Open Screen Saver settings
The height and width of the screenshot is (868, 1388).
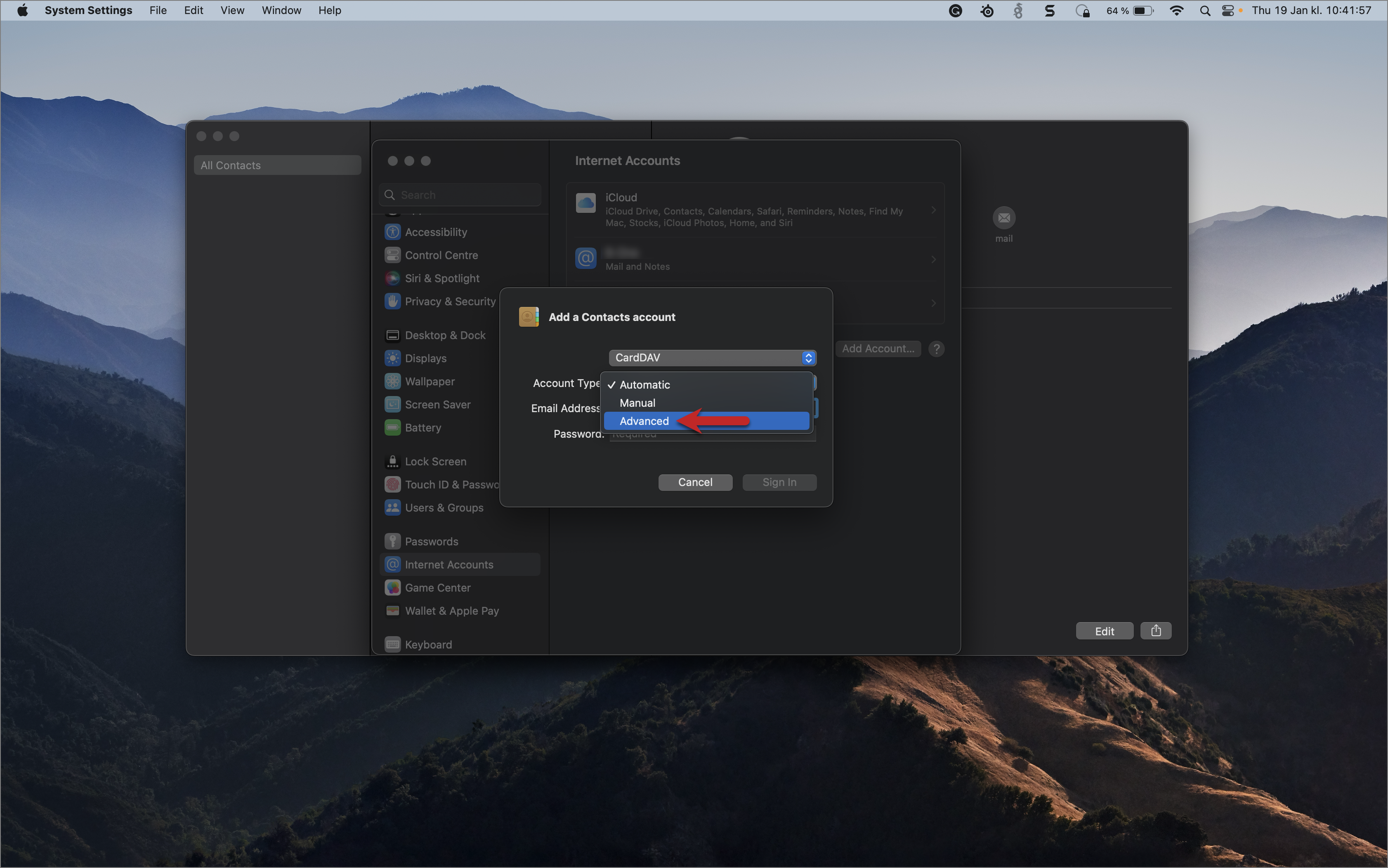[x=440, y=404]
